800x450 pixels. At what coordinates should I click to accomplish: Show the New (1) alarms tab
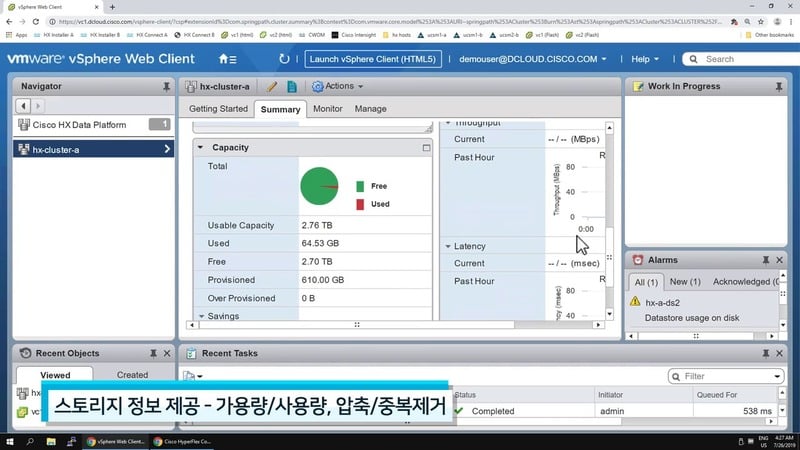click(x=685, y=282)
